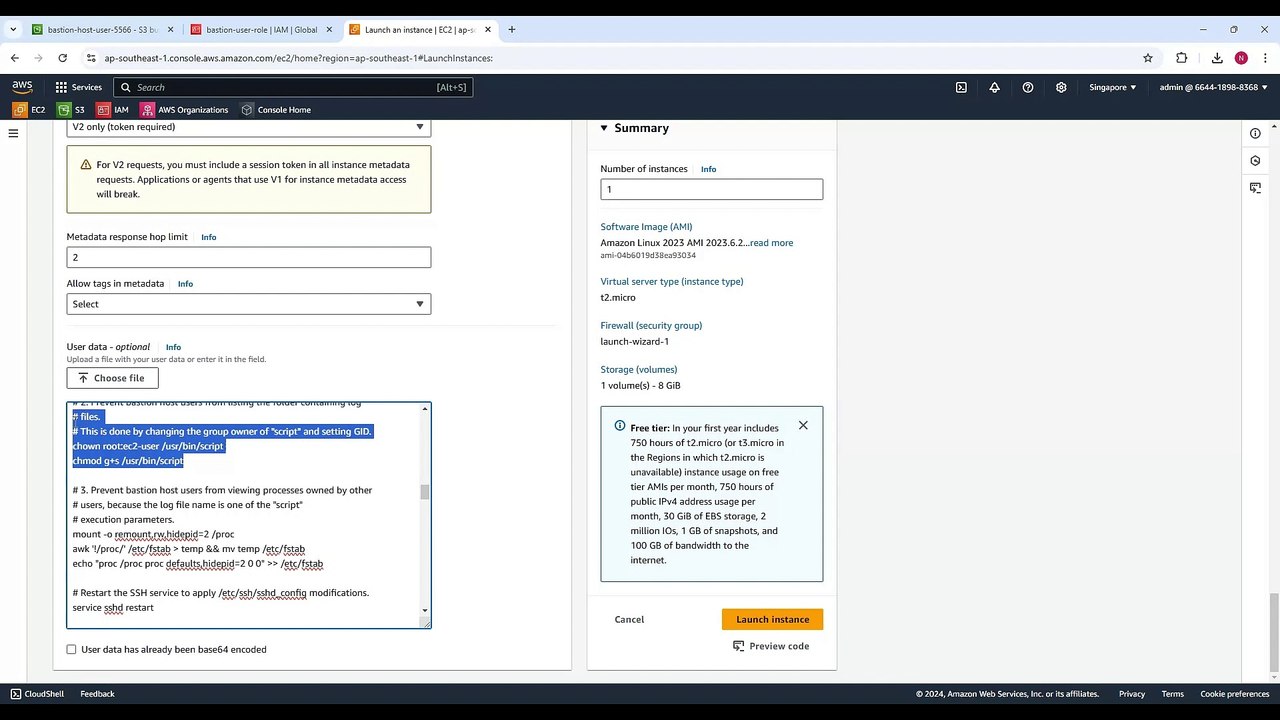Click the Metadata response hop limit field

tap(249, 257)
